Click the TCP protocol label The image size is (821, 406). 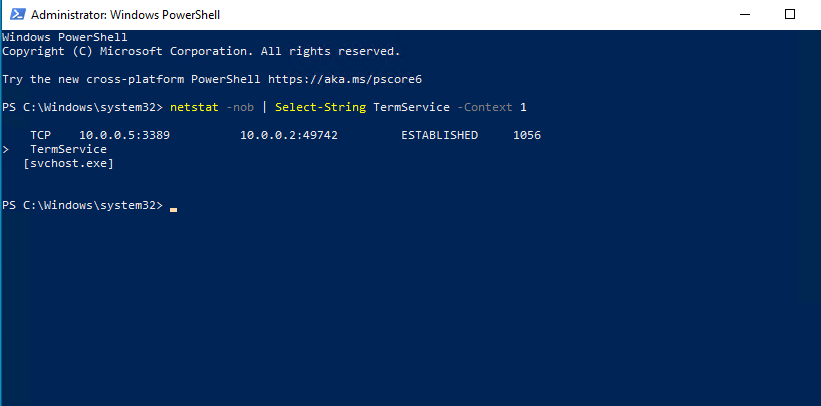[x=41, y=135]
